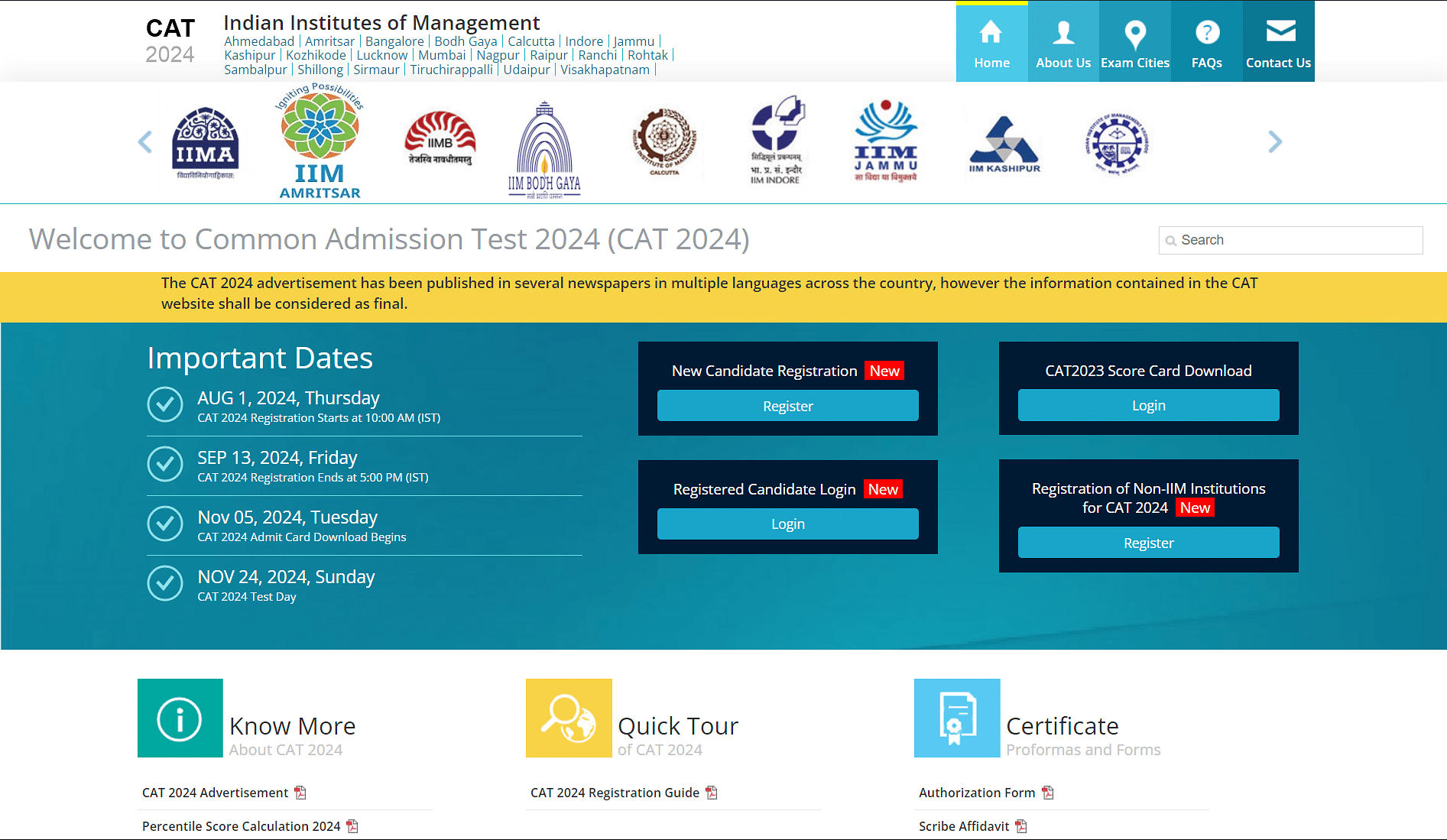Click checkmark icon beside AUG 1, 2024 date

tap(165, 404)
